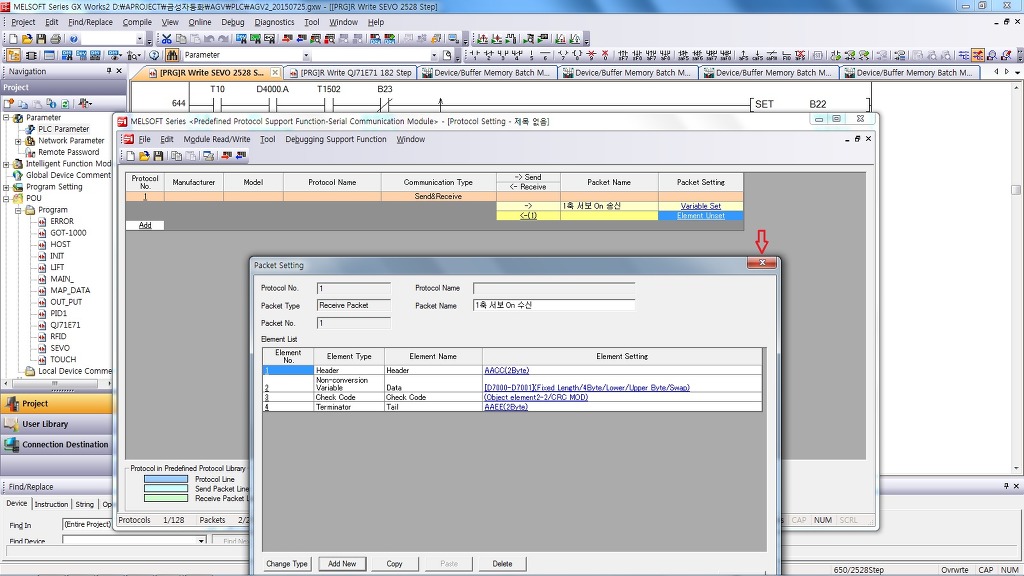Click the binoculars find icon beside Parameter box
The image size is (1024, 576).
pos(172,55)
